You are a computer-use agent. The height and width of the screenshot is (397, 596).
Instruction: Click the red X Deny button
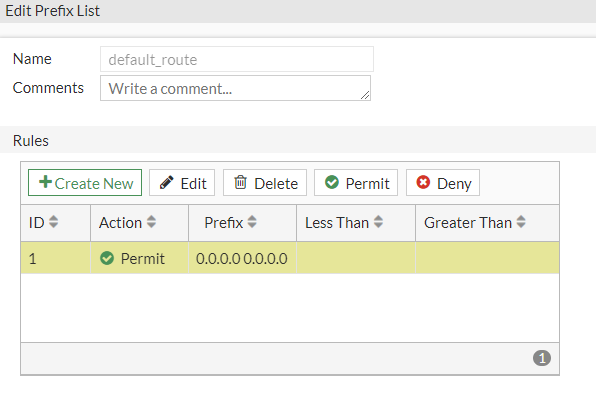[x=443, y=183]
